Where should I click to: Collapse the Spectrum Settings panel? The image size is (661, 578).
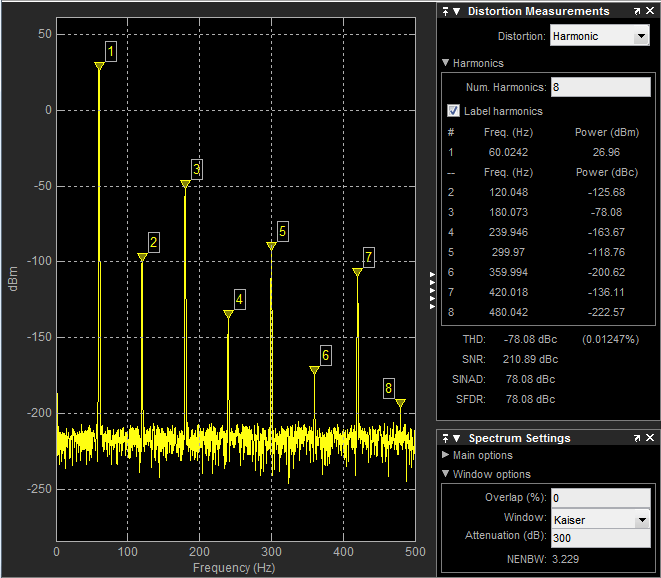pos(457,438)
